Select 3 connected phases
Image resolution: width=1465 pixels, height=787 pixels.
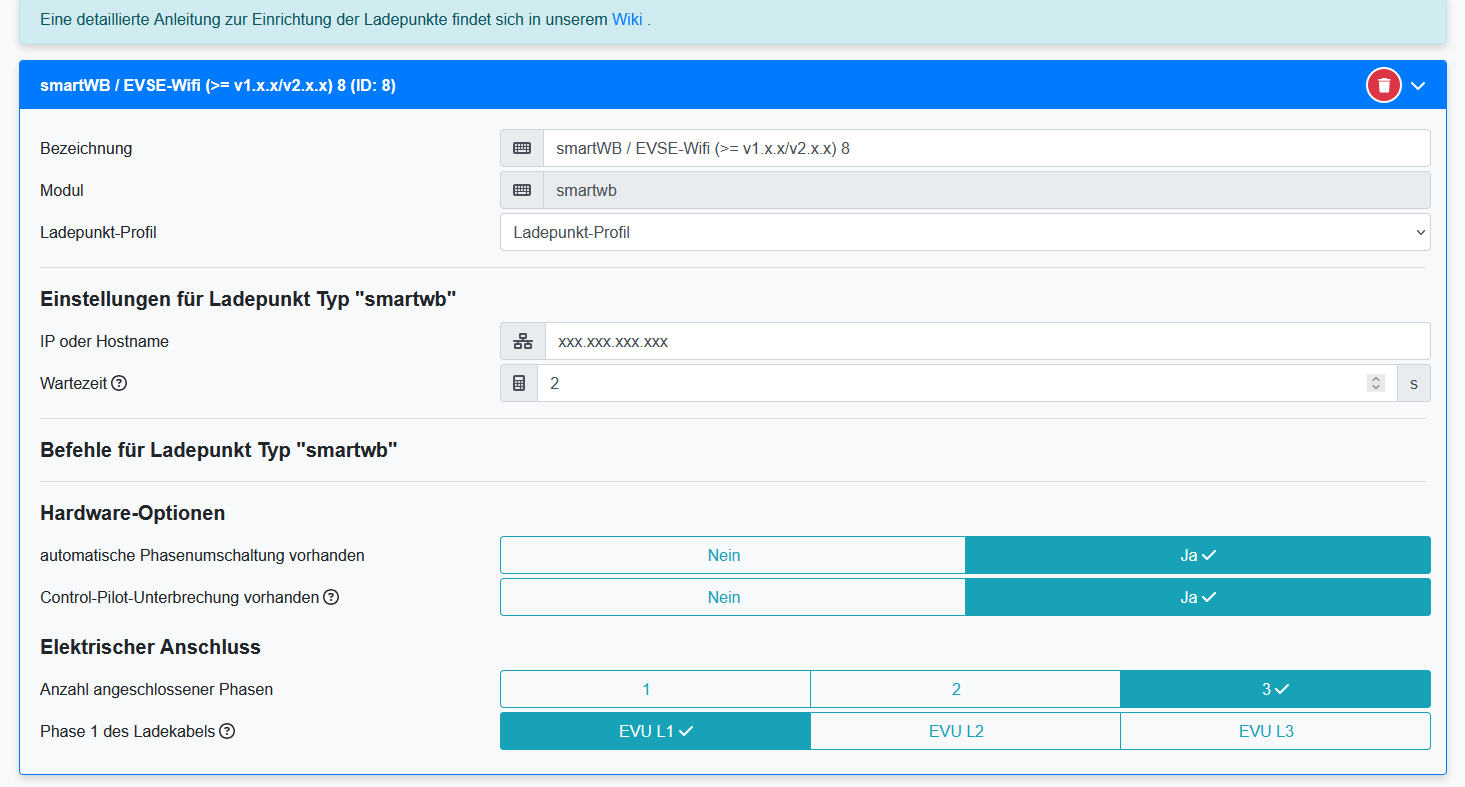click(1276, 689)
